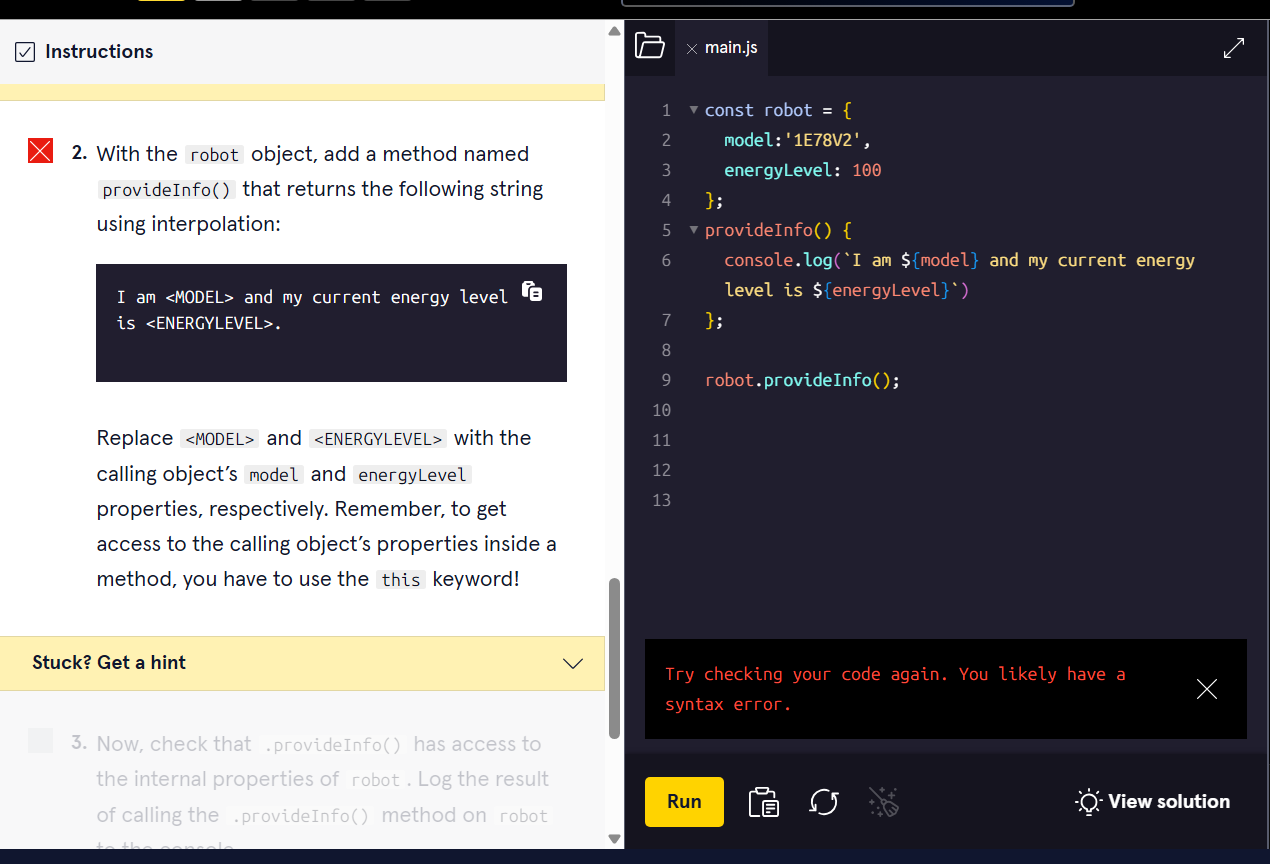Expand the code editor to fullscreen

[1234, 47]
